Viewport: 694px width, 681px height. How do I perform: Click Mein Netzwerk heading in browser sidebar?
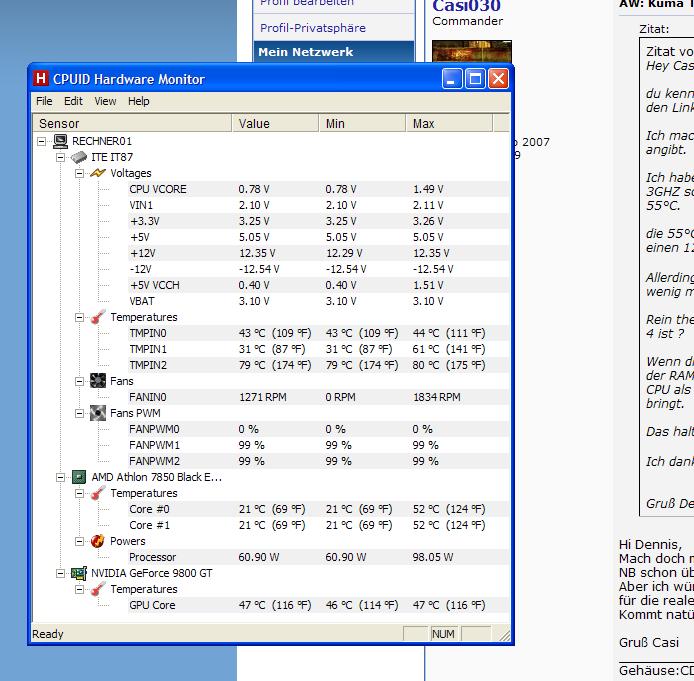[305, 52]
